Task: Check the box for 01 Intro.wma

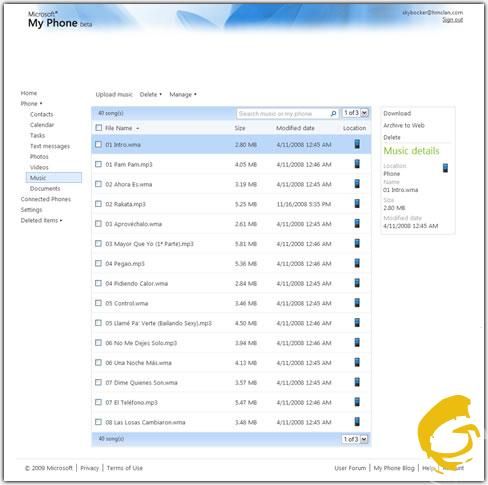Action: [x=98, y=144]
